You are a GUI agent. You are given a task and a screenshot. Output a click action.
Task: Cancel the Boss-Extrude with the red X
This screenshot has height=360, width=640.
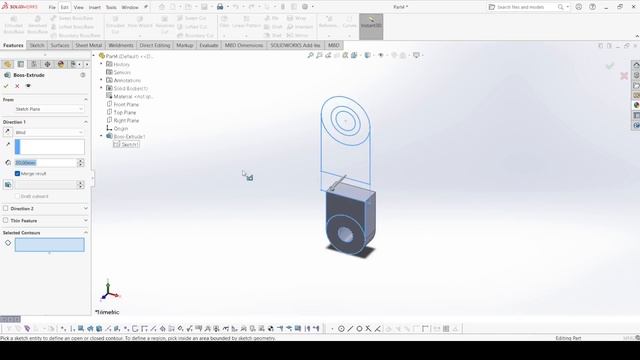17,86
